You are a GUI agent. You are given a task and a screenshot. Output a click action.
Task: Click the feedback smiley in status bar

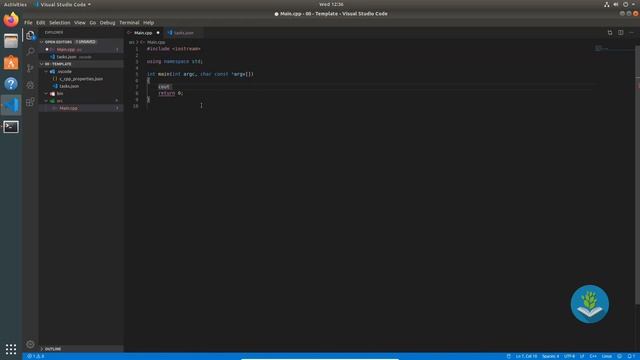[620, 356]
